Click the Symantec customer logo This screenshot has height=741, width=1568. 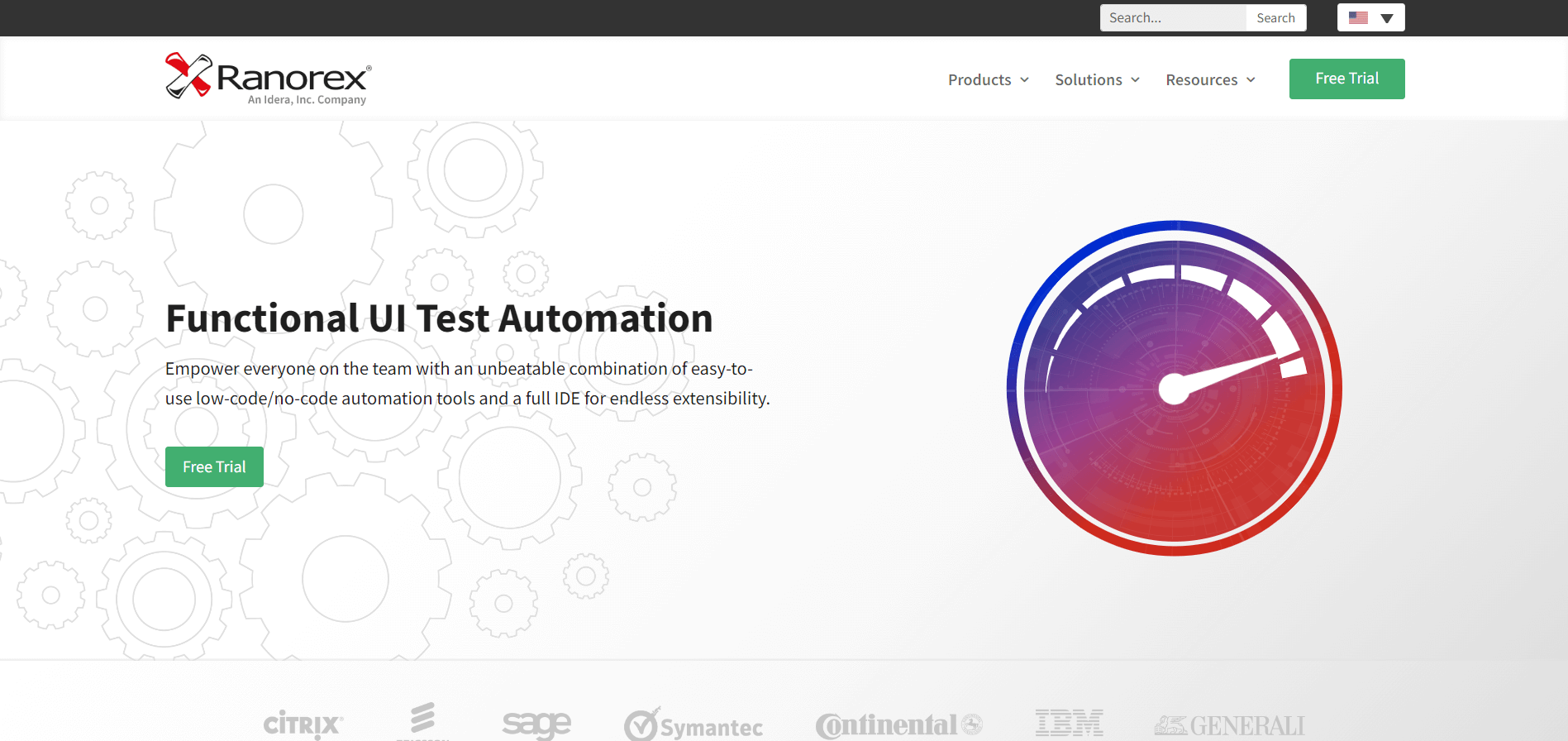(693, 725)
